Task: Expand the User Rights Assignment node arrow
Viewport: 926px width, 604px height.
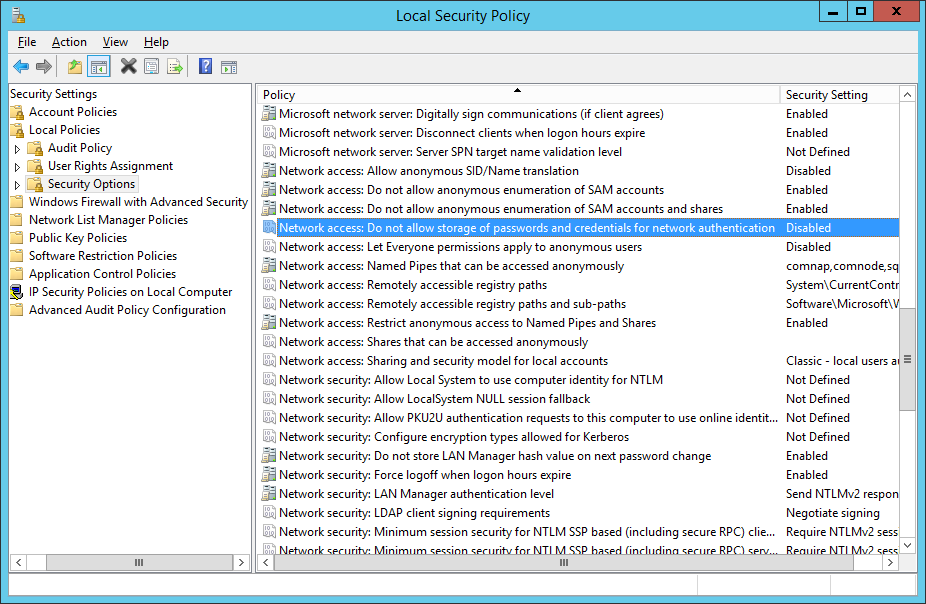Action: pyautogui.click(x=17, y=167)
